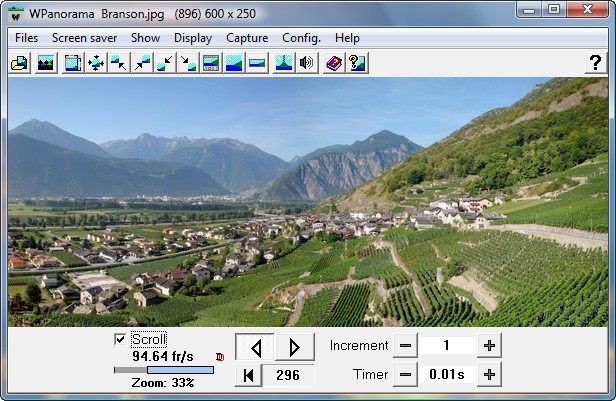
Task: Click the purple help book icon
Action: (334, 63)
